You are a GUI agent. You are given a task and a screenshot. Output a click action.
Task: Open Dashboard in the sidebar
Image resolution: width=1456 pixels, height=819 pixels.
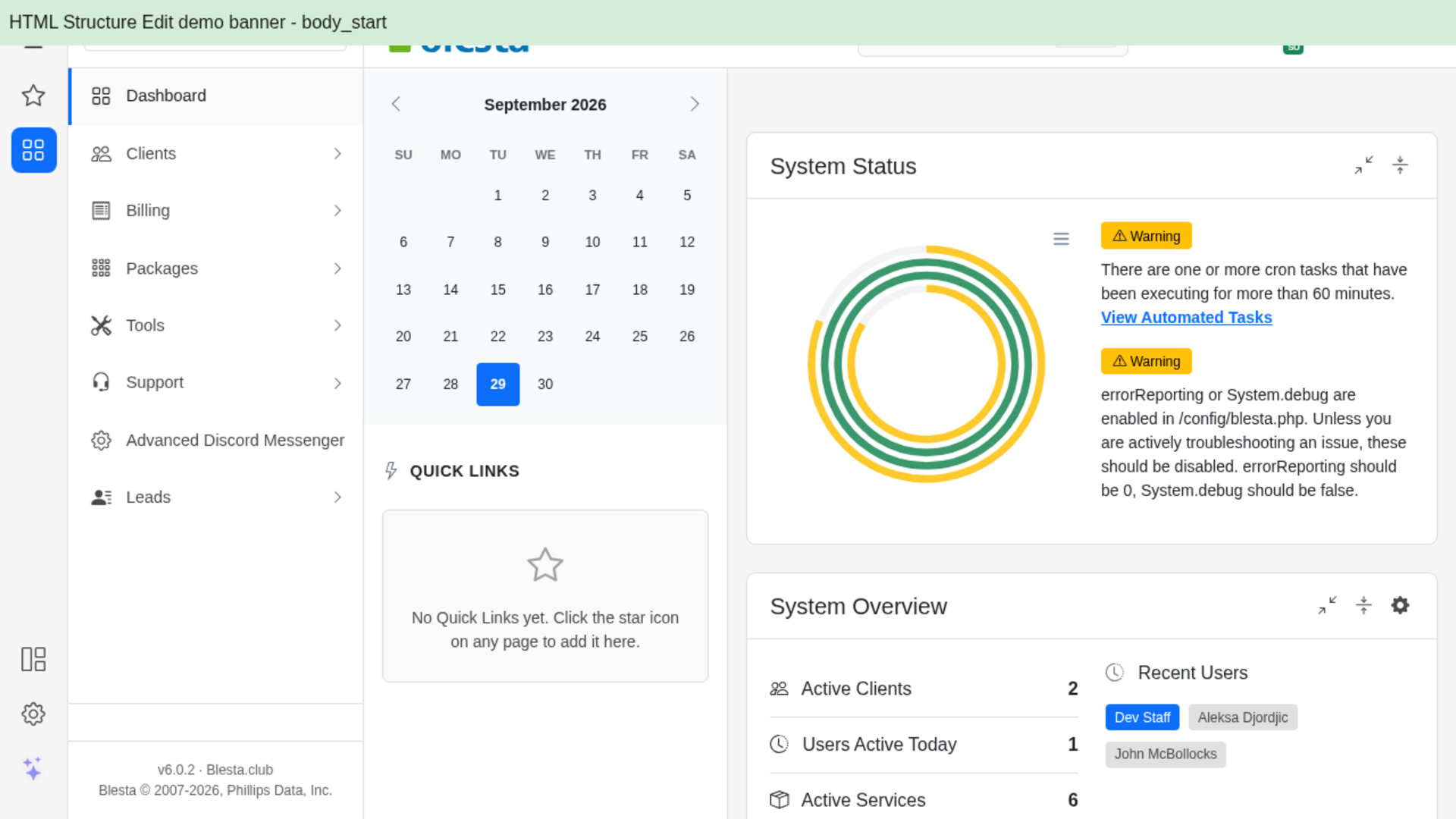coord(216,96)
